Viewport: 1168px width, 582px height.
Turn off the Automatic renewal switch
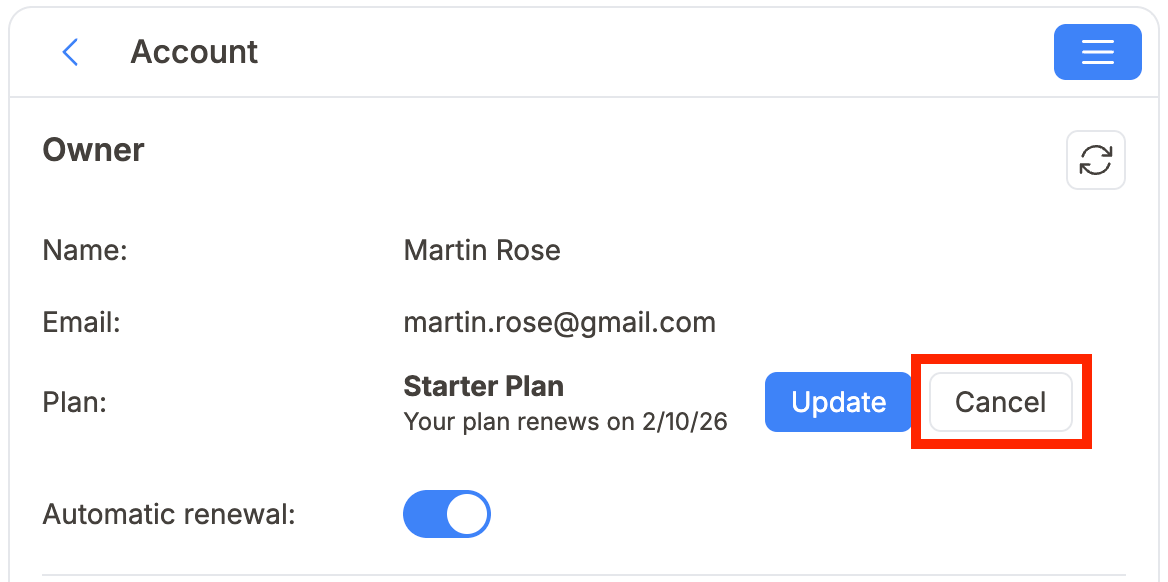coord(447,514)
